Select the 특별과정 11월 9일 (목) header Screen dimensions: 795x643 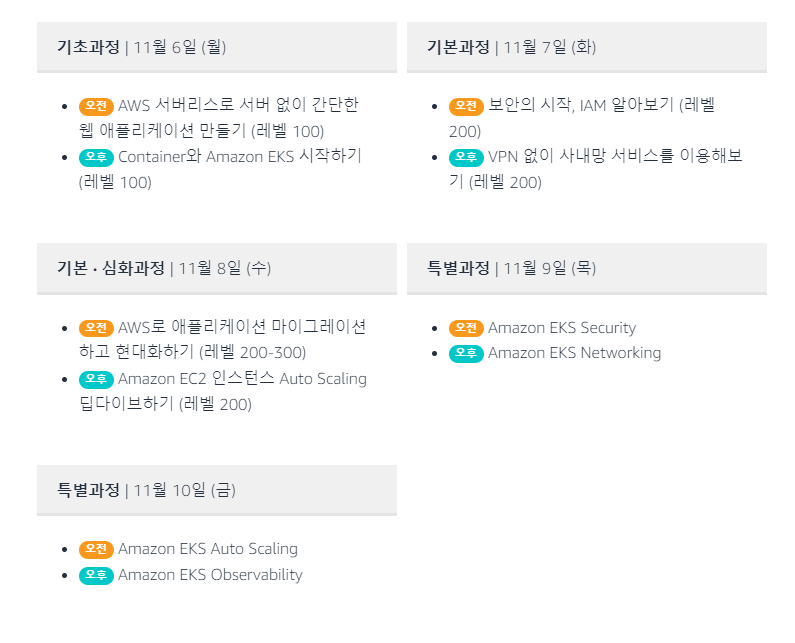[x=587, y=268]
